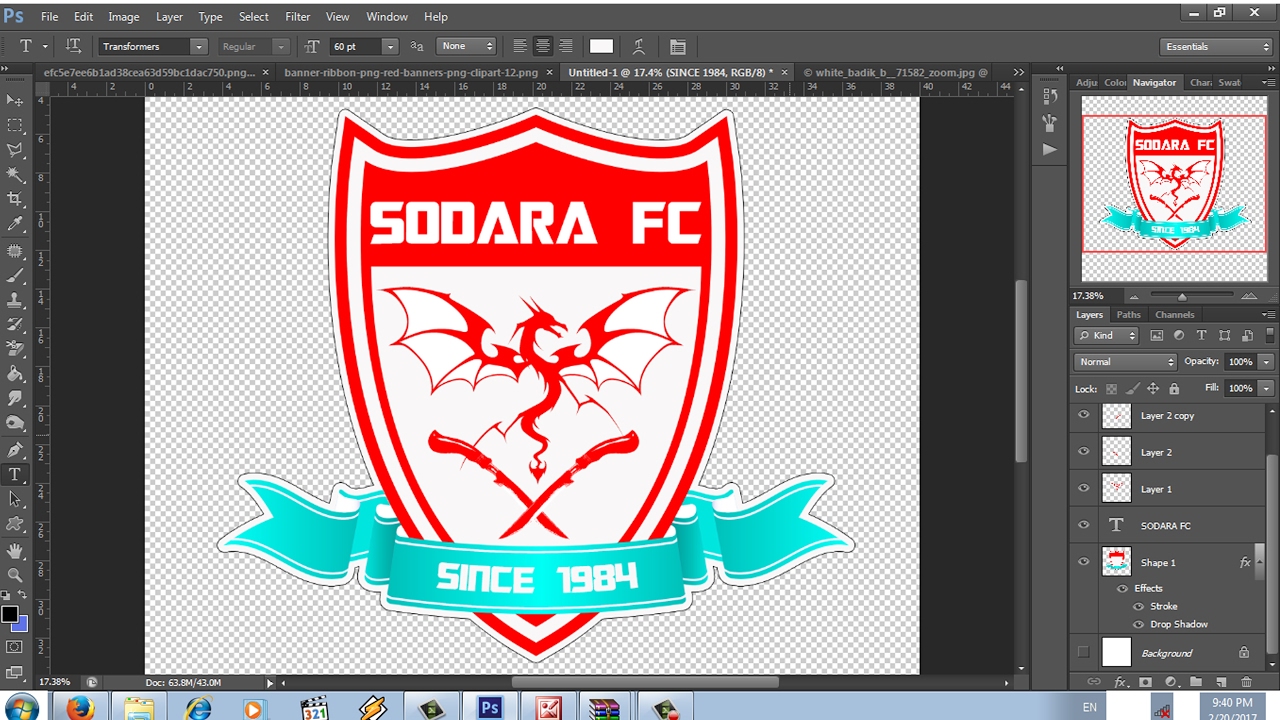Screen dimensions: 1280x720
Task: Center text alignment button
Action: (543, 46)
